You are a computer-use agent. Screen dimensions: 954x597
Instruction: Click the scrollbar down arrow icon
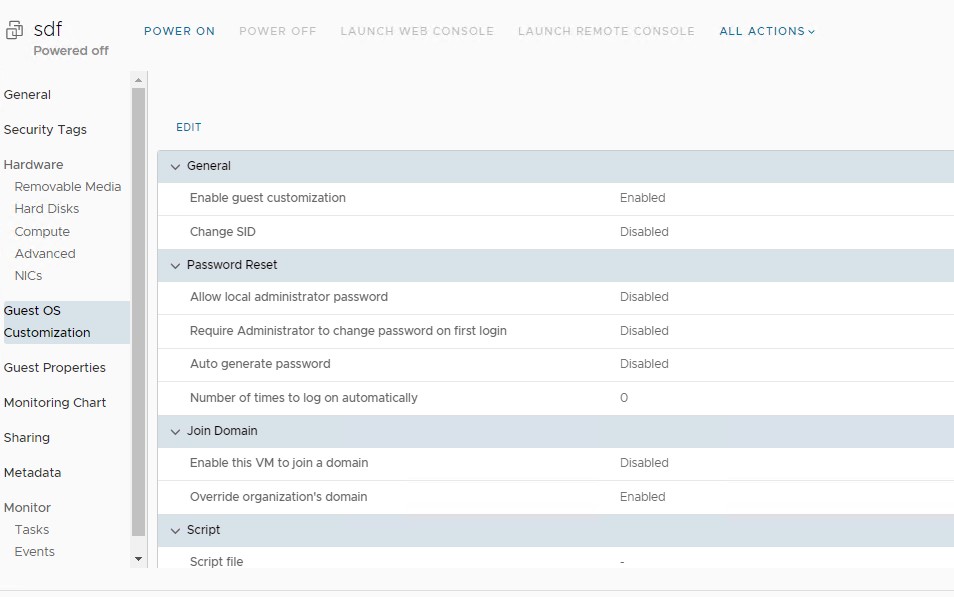(x=138, y=558)
